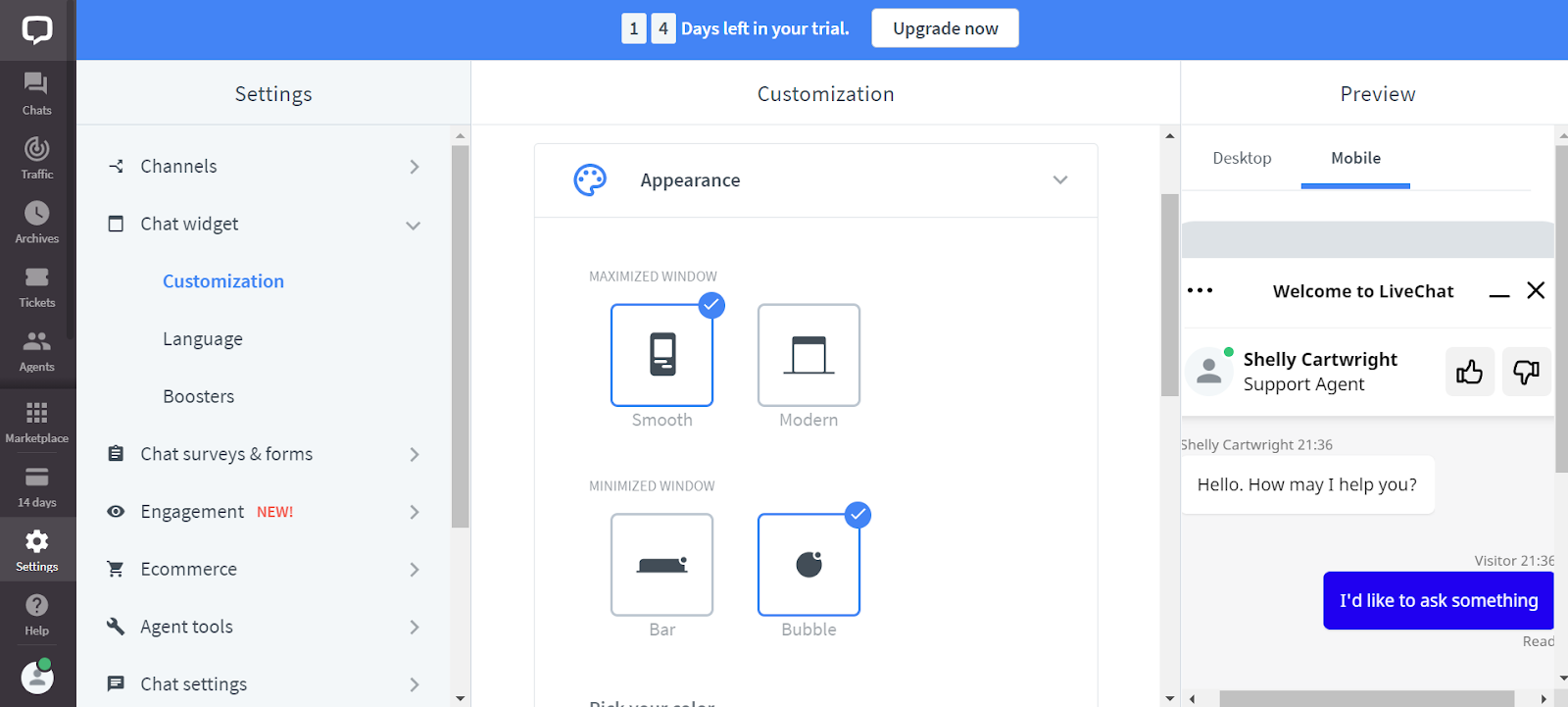Click the Channels share icon
The image size is (1568, 707).
(x=116, y=166)
